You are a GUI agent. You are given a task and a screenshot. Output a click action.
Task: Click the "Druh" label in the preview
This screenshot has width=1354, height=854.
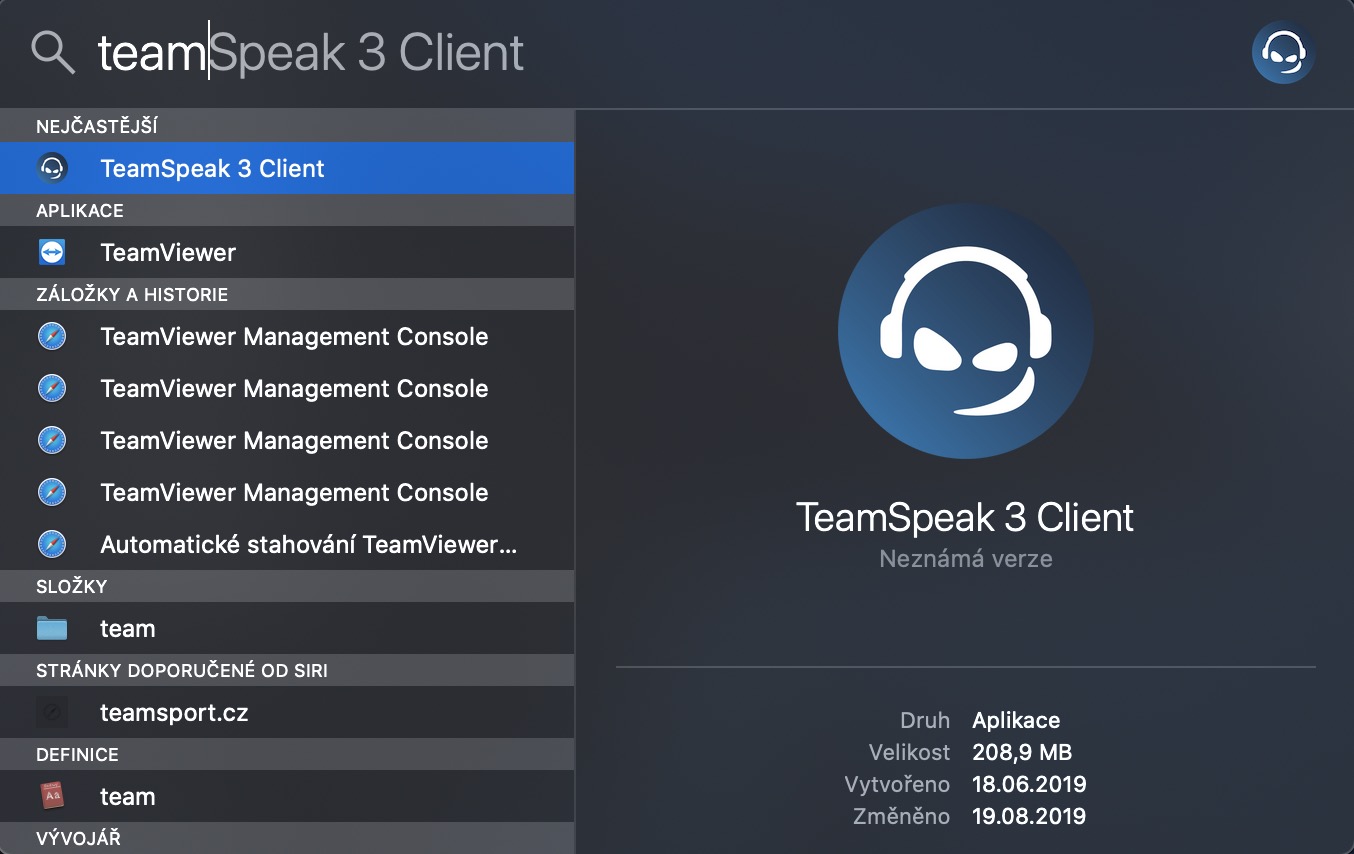pyautogui.click(x=925, y=720)
